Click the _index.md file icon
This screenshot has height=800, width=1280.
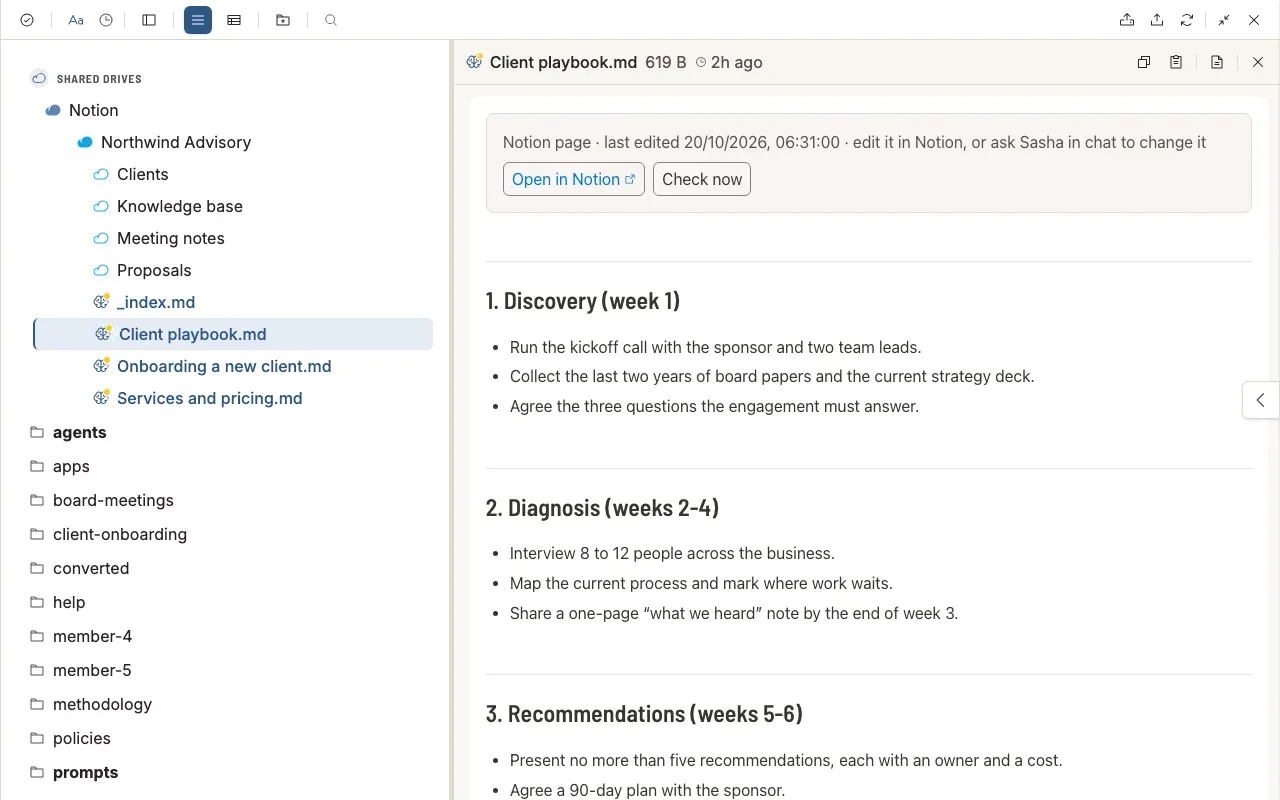coord(101,301)
